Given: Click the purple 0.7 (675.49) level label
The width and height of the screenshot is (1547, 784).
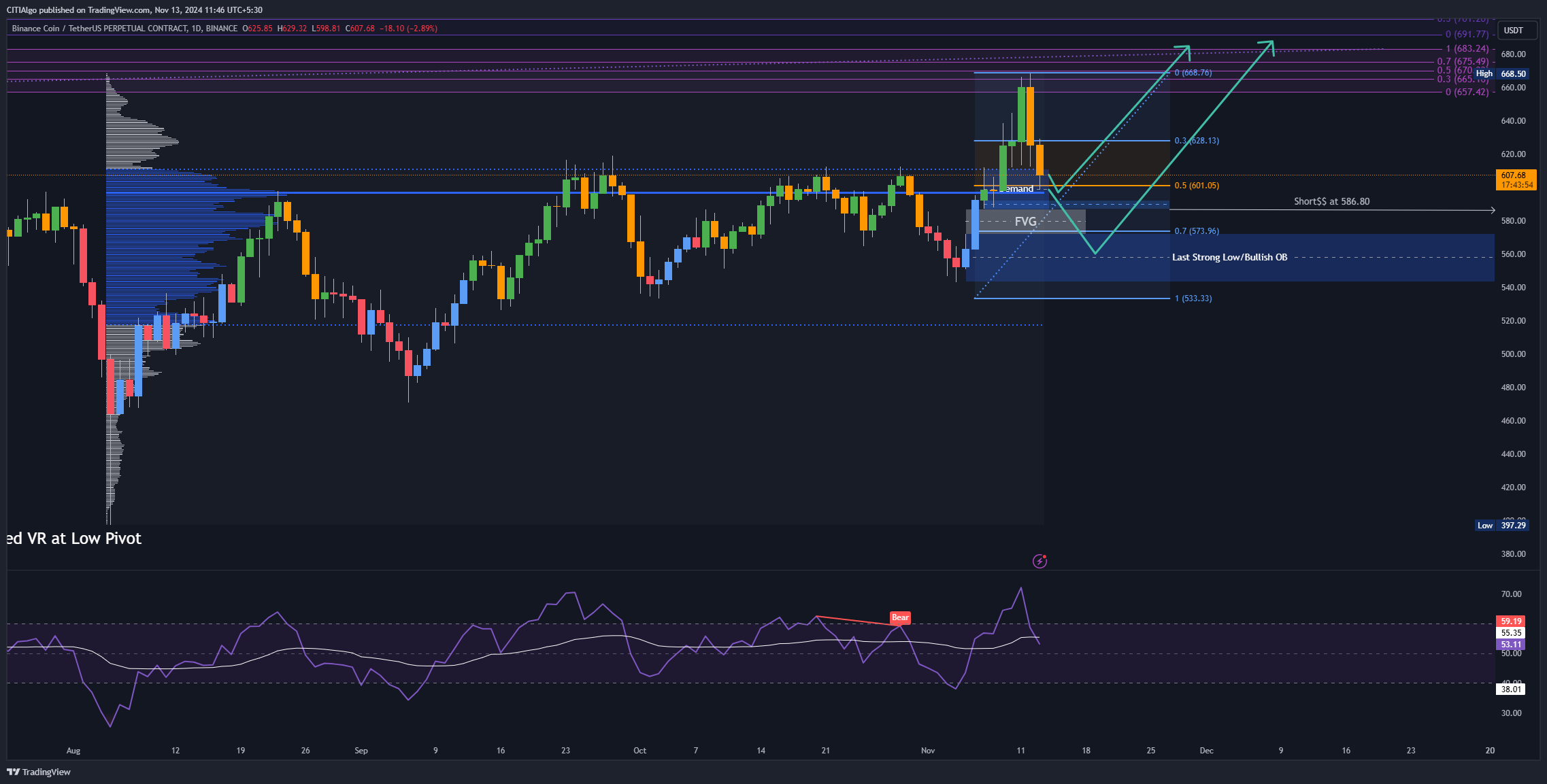Looking at the screenshot, I should point(1463,62).
